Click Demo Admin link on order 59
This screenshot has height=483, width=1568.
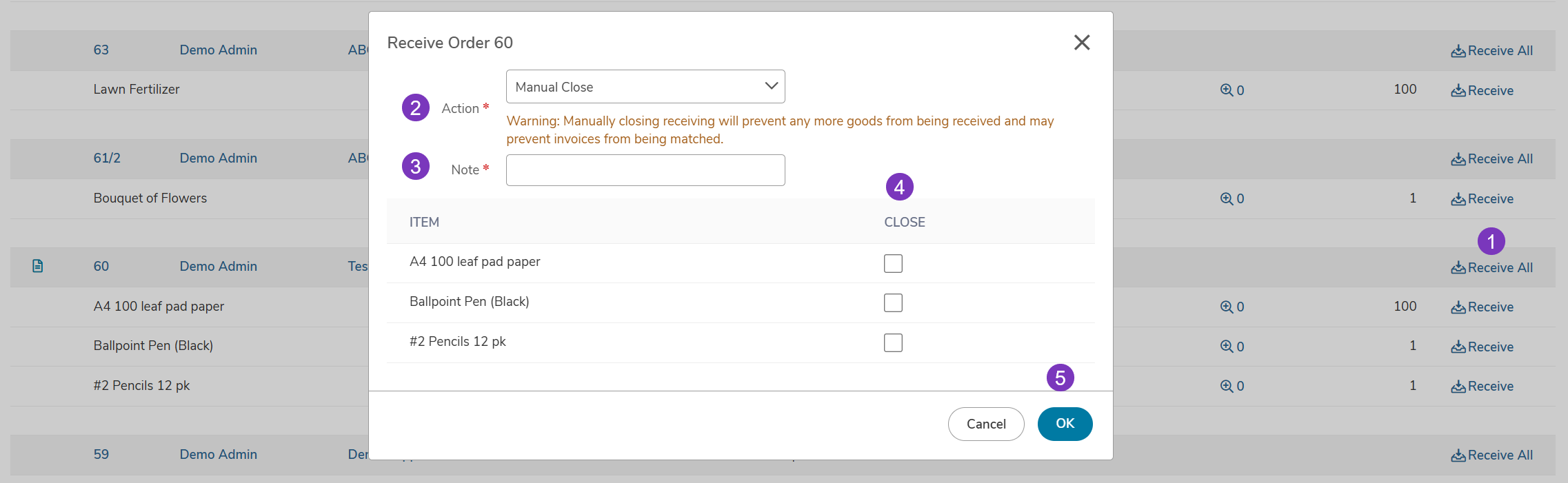click(x=219, y=455)
